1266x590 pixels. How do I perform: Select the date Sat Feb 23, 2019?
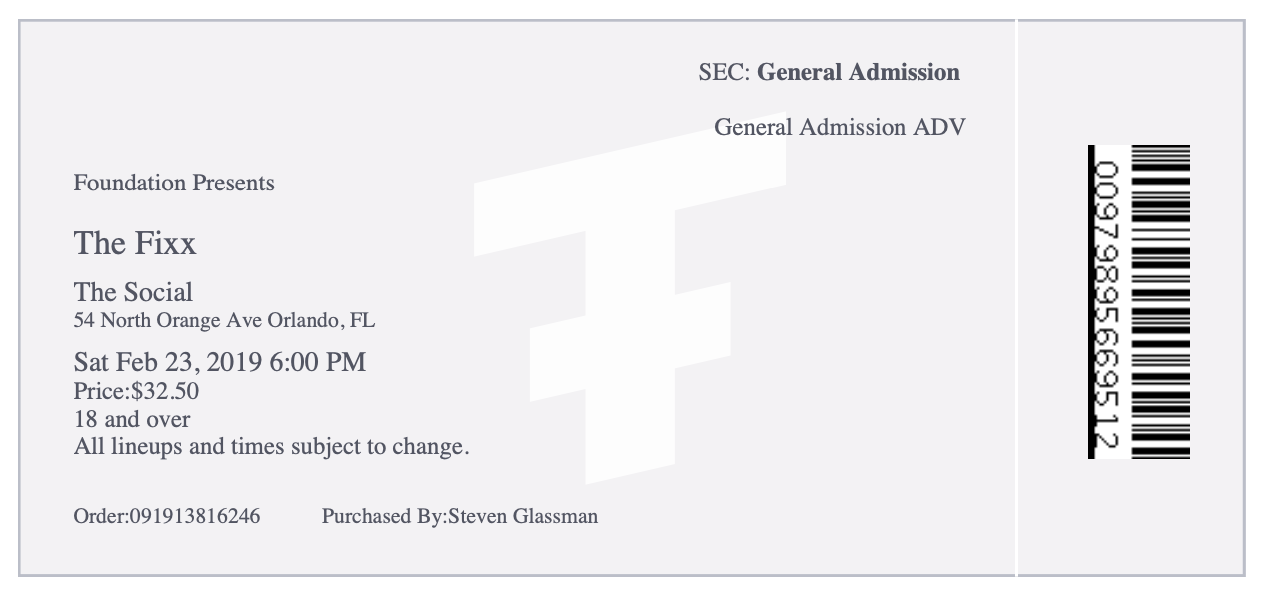point(168,362)
